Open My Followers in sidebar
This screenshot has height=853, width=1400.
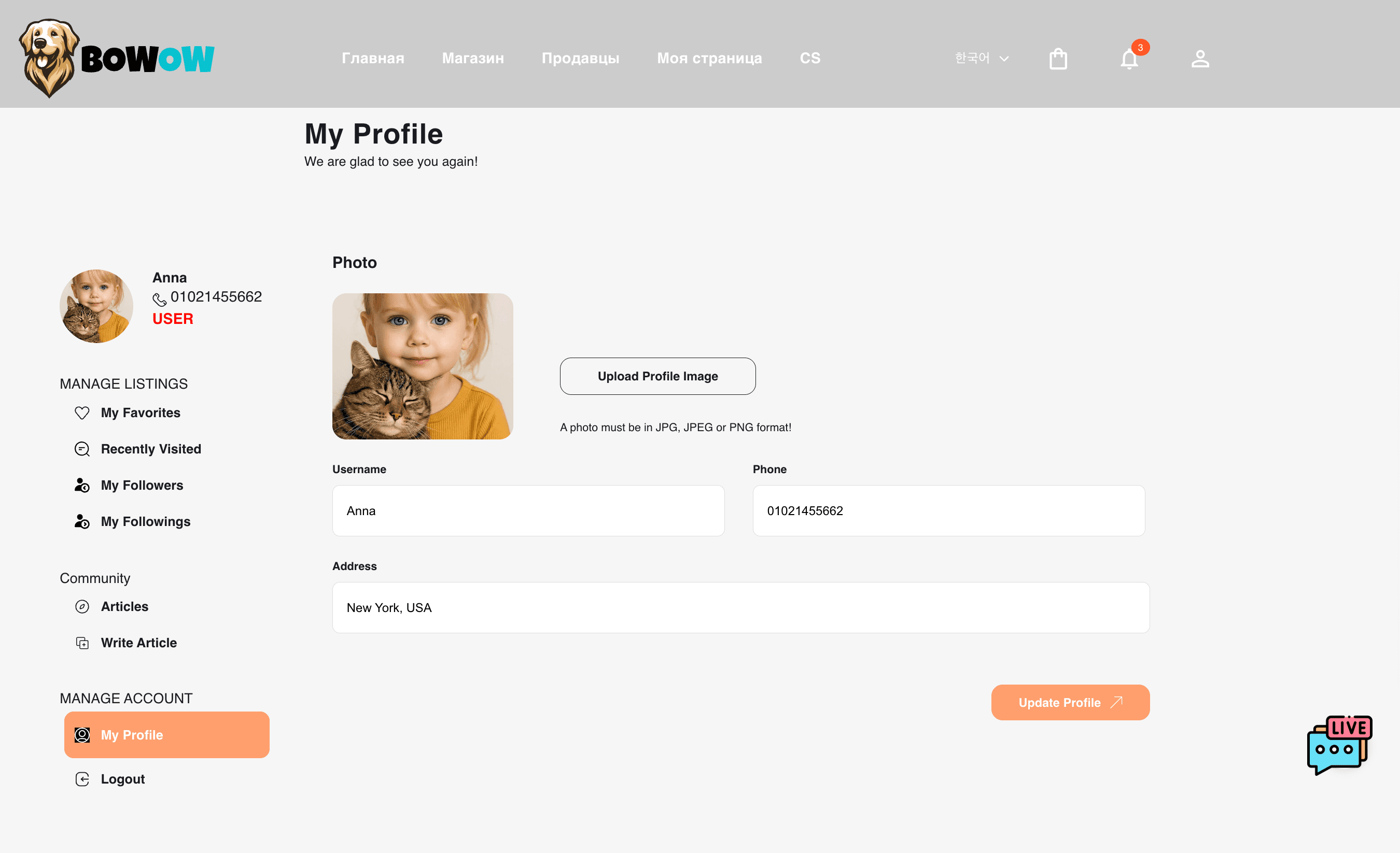[142, 486]
